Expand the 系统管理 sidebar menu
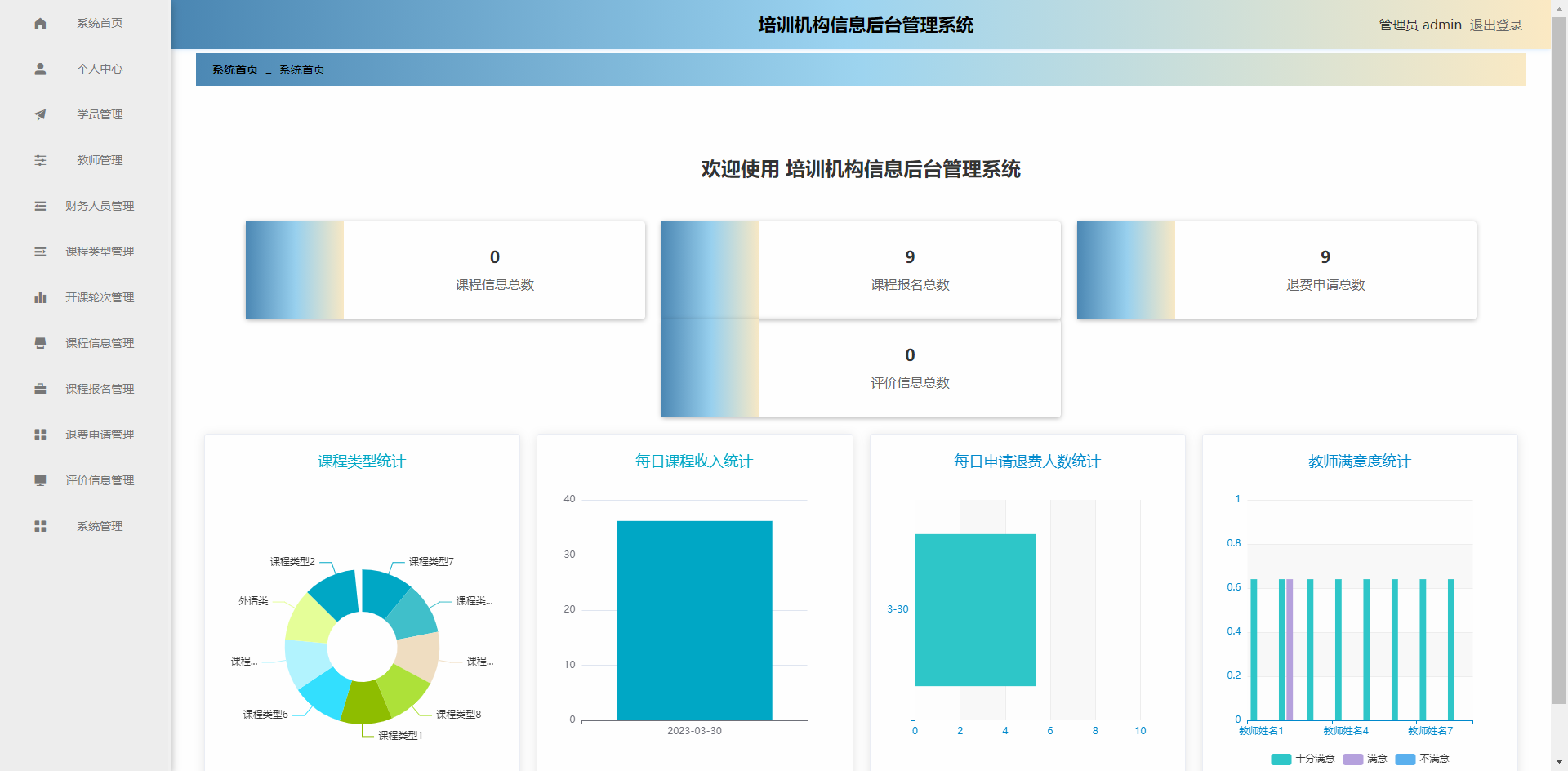The height and width of the screenshot is (771, 1568). tap(86, 526)
